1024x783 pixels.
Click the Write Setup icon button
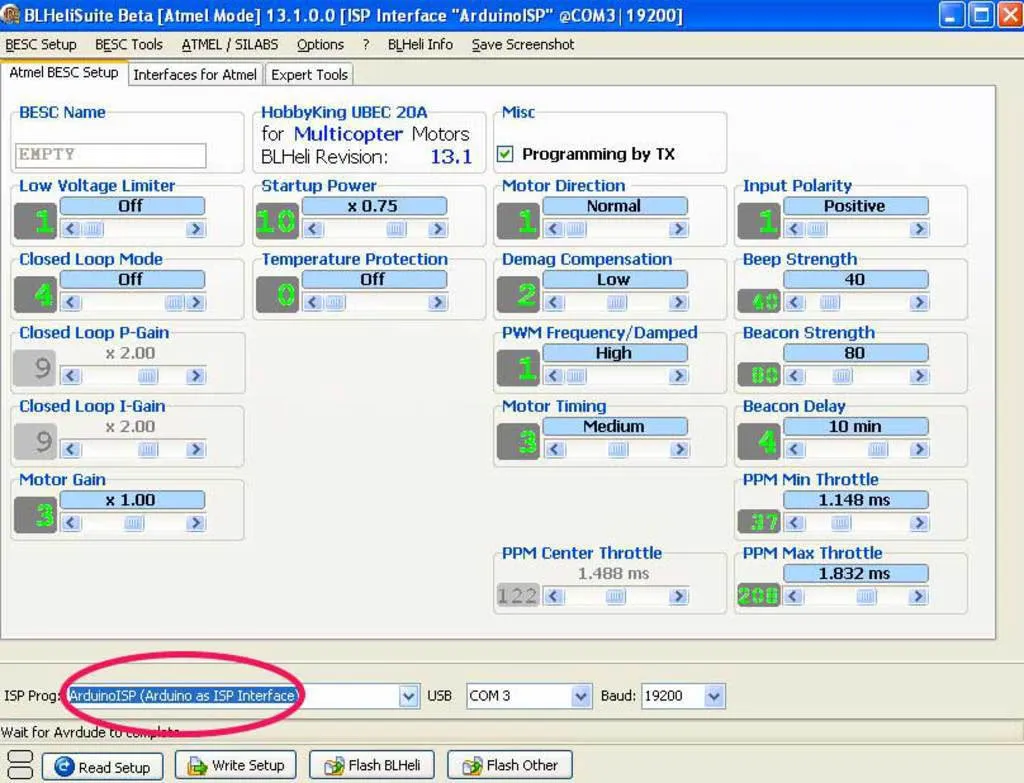[235, 765]
